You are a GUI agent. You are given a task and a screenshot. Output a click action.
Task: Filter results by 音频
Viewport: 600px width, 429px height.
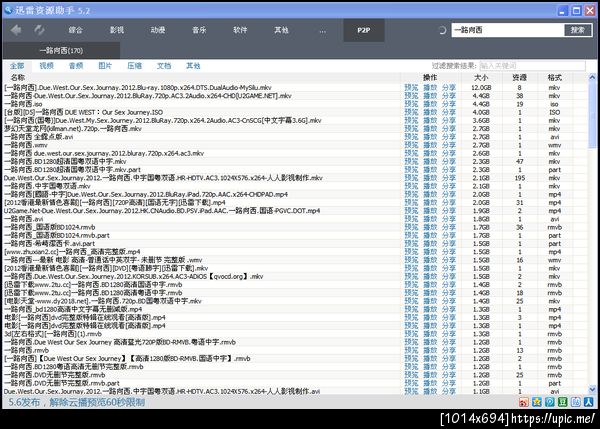pyautogui.click(x=76, y=66)
